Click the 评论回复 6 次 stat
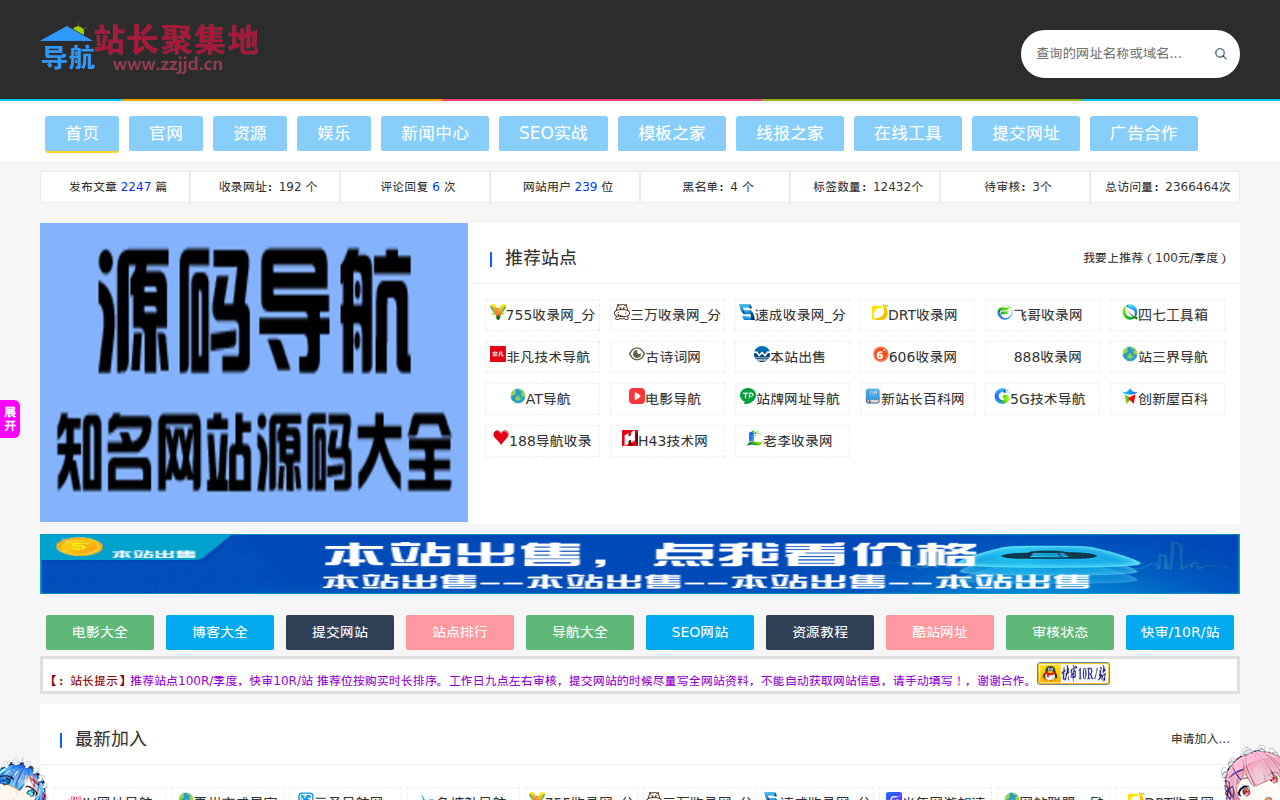The image size is (1280, 800). (x=415, y=187)
